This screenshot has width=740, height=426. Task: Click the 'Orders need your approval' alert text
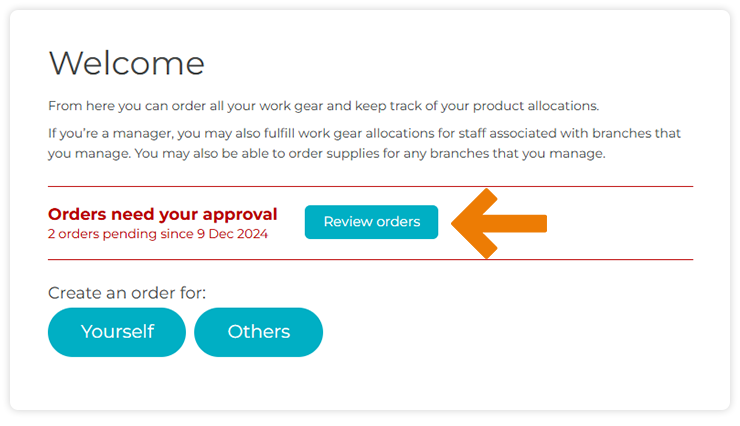162,214
